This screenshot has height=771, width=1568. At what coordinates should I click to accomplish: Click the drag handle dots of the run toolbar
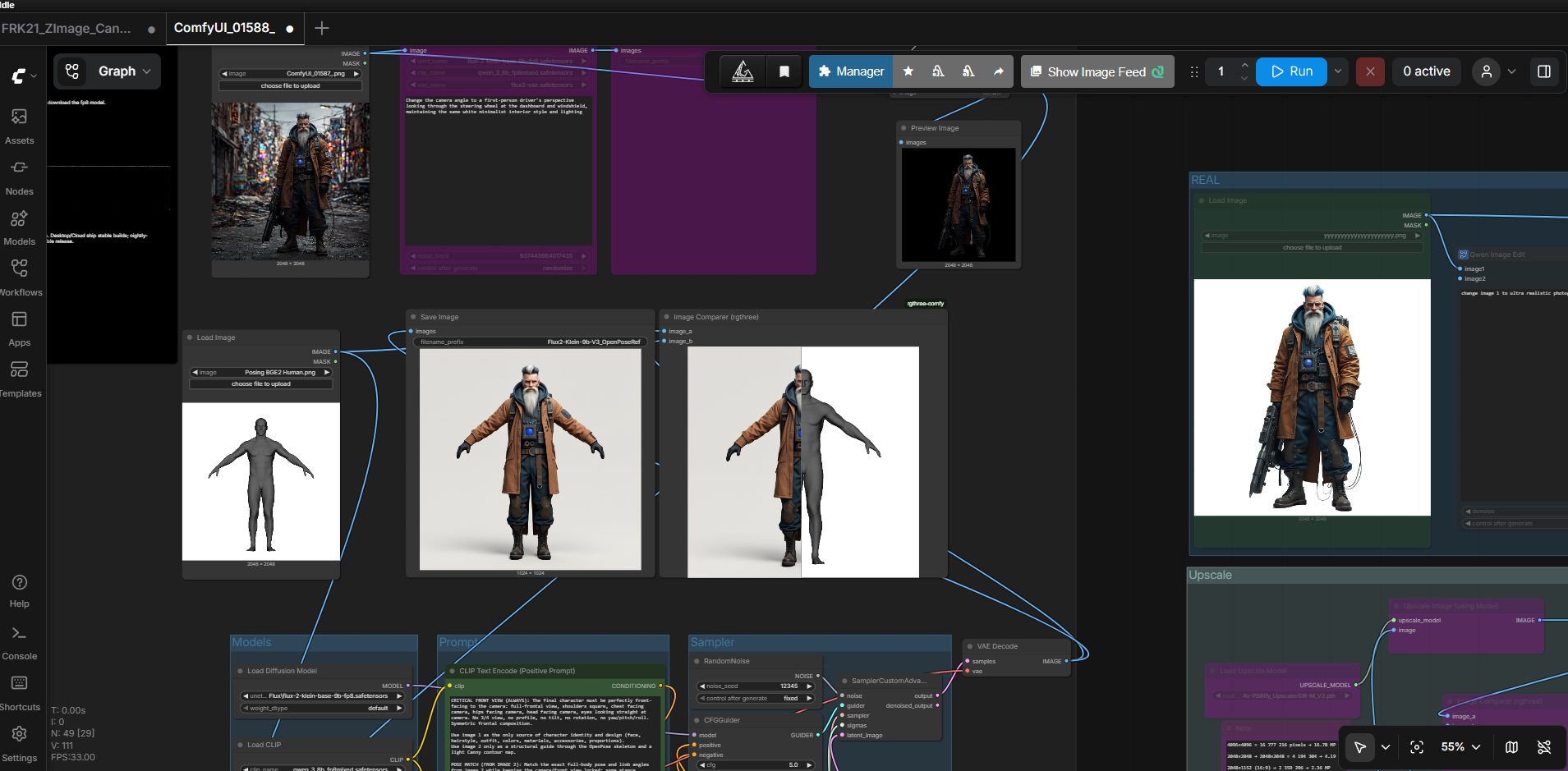[x=1194, y=71]
